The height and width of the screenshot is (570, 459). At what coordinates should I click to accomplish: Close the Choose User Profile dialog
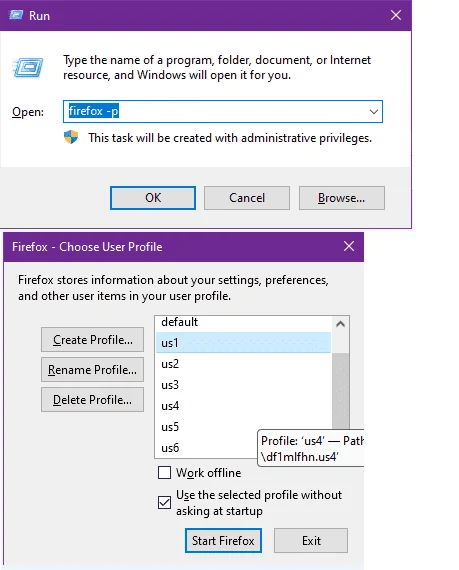(x=349, y=246)
